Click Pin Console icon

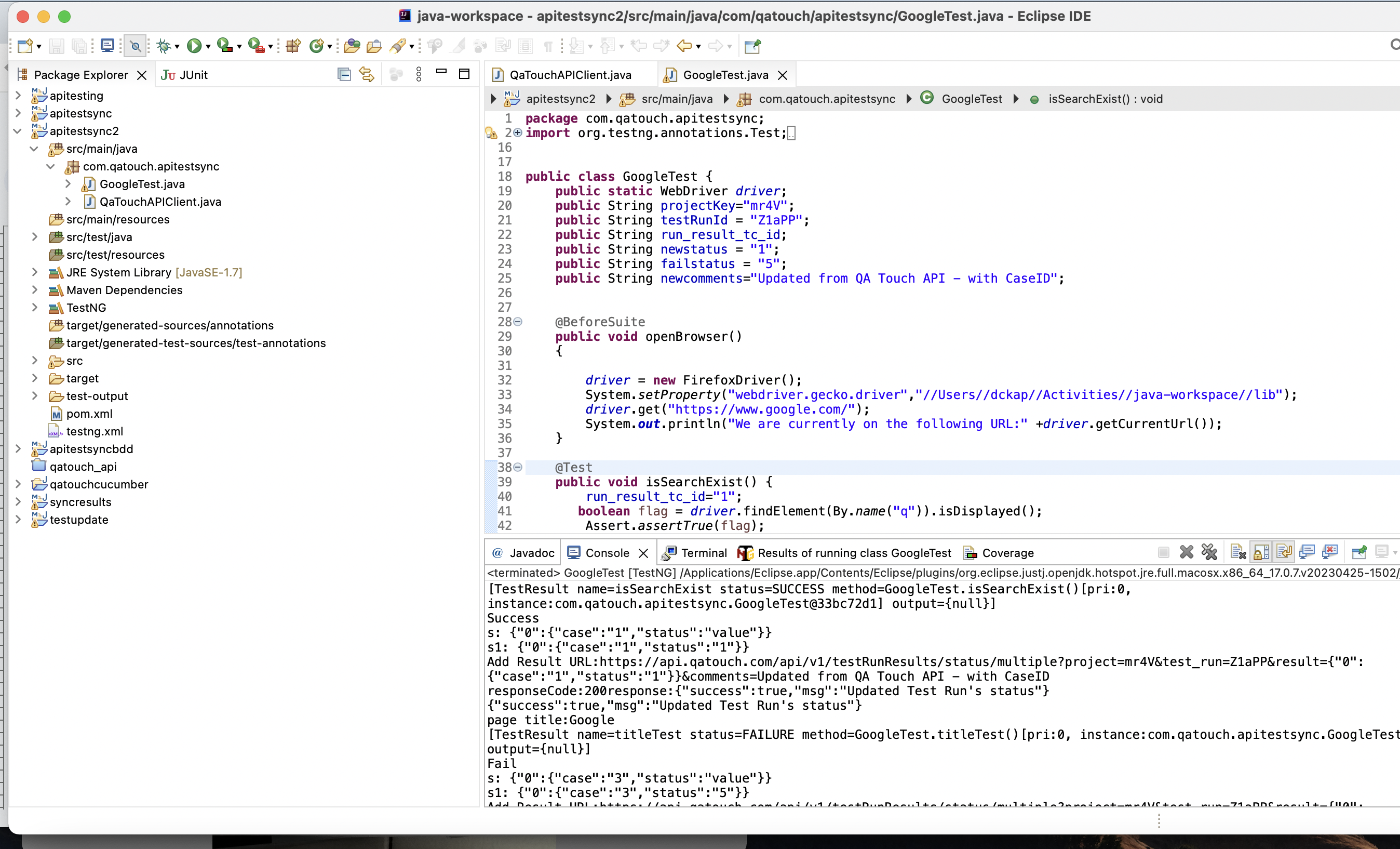1358,552
